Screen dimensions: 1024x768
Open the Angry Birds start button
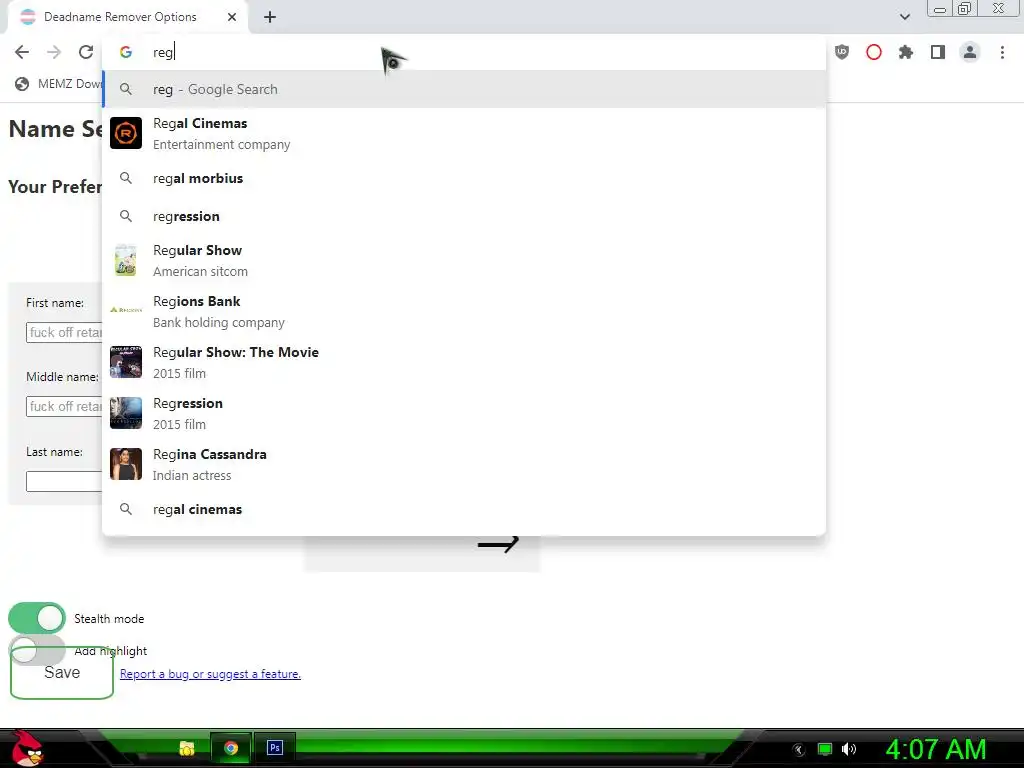click(x=27, y=748)
